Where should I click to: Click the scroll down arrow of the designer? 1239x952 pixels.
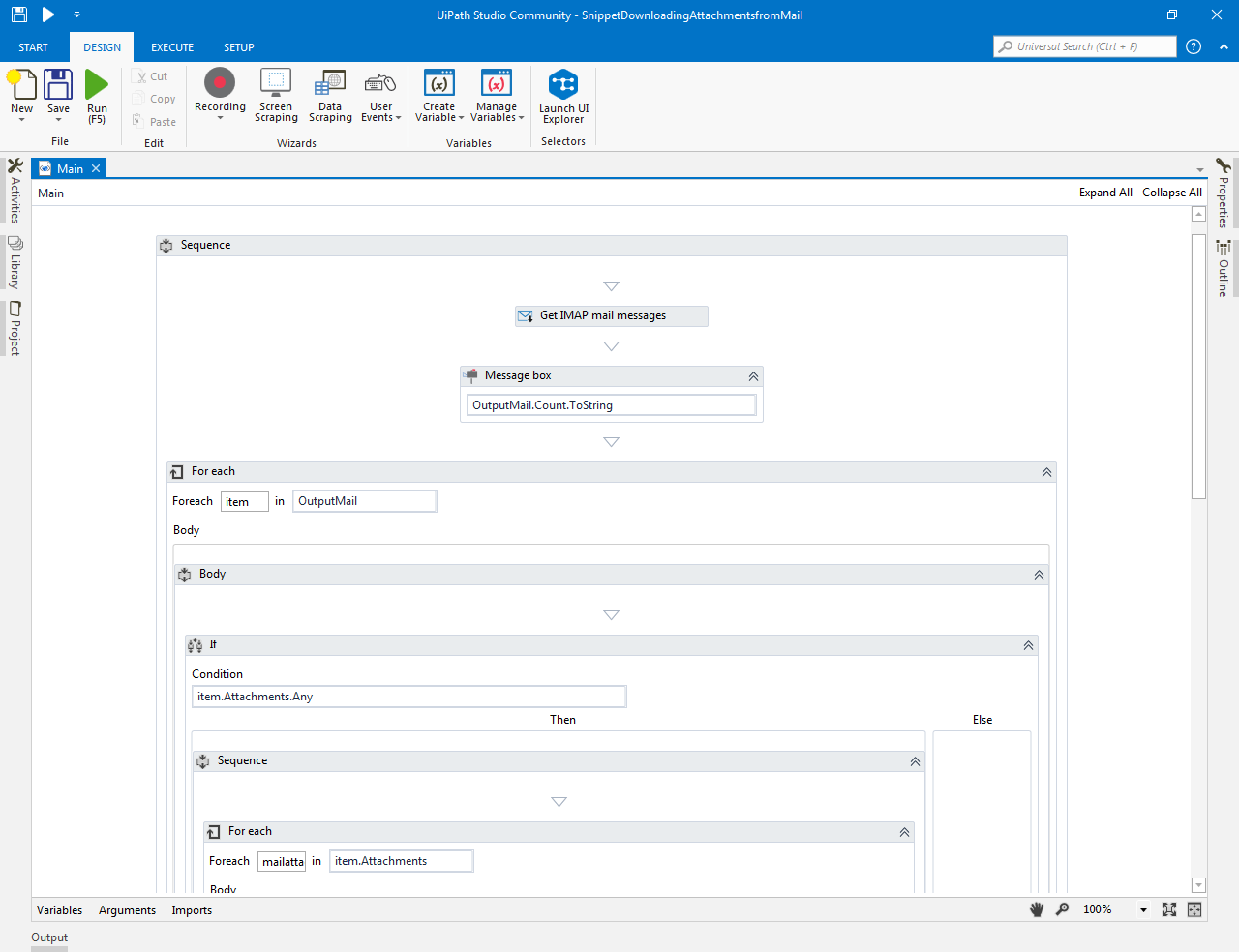click(1198, 885)
